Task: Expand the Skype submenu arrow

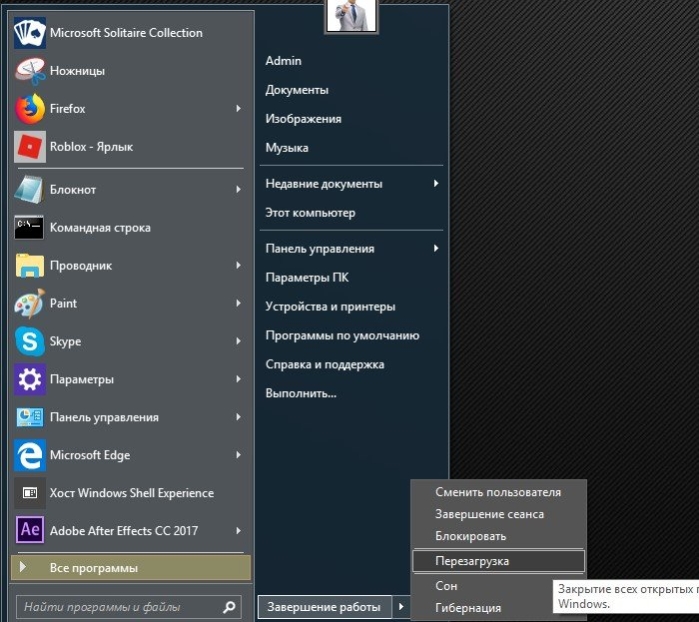Action: [x=238, y=341]
